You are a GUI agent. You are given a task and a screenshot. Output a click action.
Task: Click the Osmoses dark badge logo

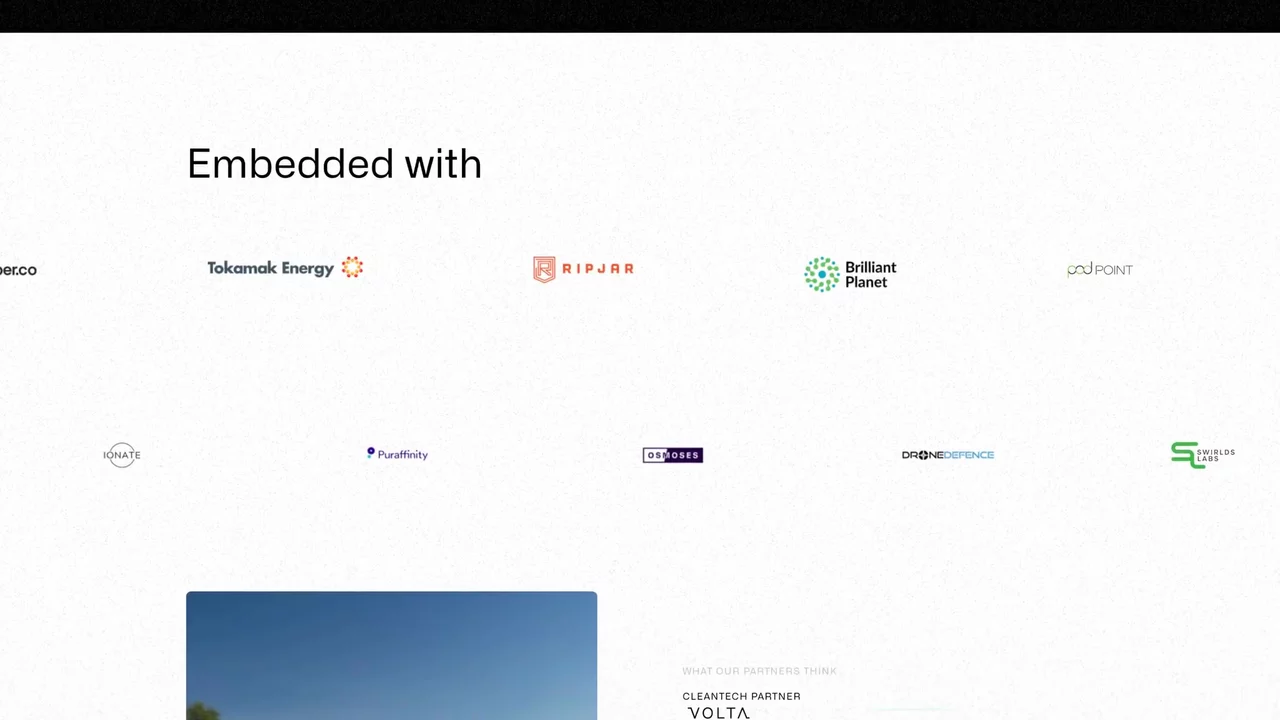pos(673,455)
